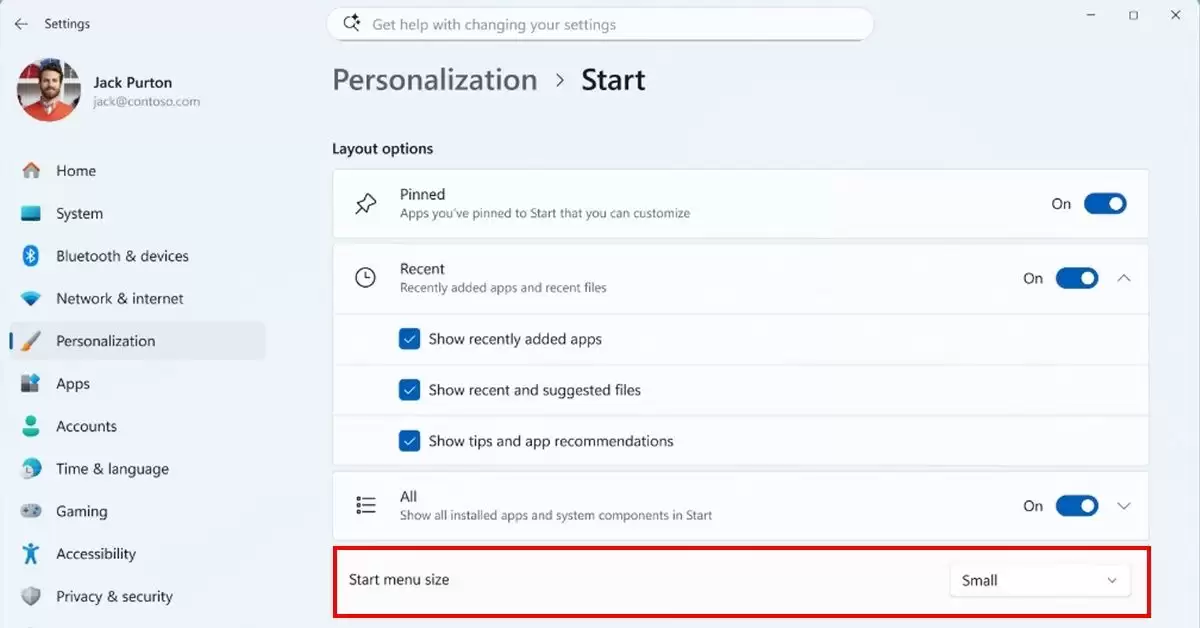Collapse the Recent section chevron

pos(1124,278)
